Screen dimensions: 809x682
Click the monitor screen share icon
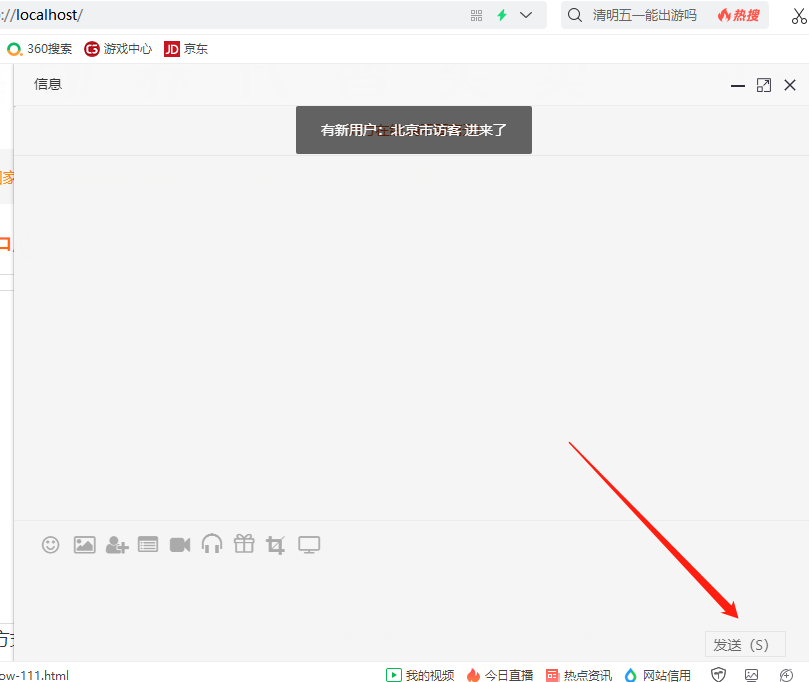309,545
